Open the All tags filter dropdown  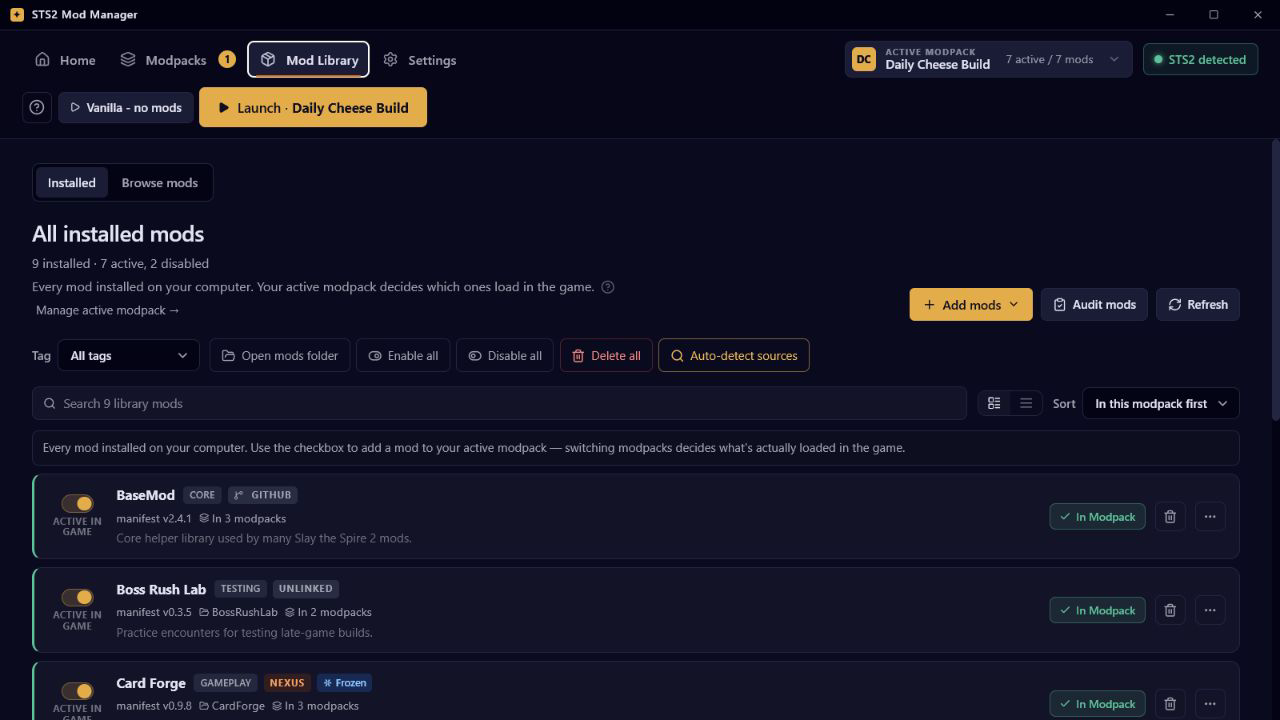tap(129, 356)
